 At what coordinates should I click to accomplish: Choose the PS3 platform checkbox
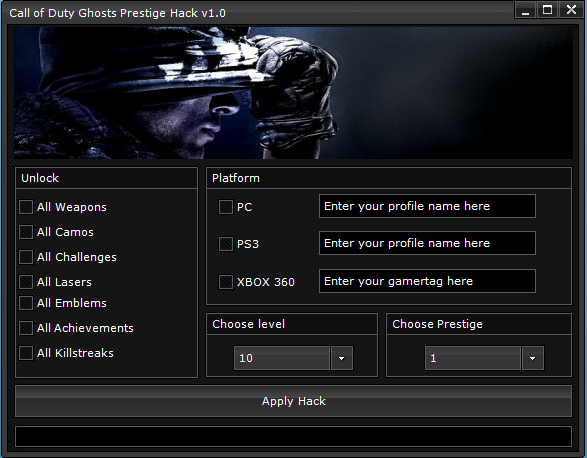pyautogui.click(x=226, y=244)
